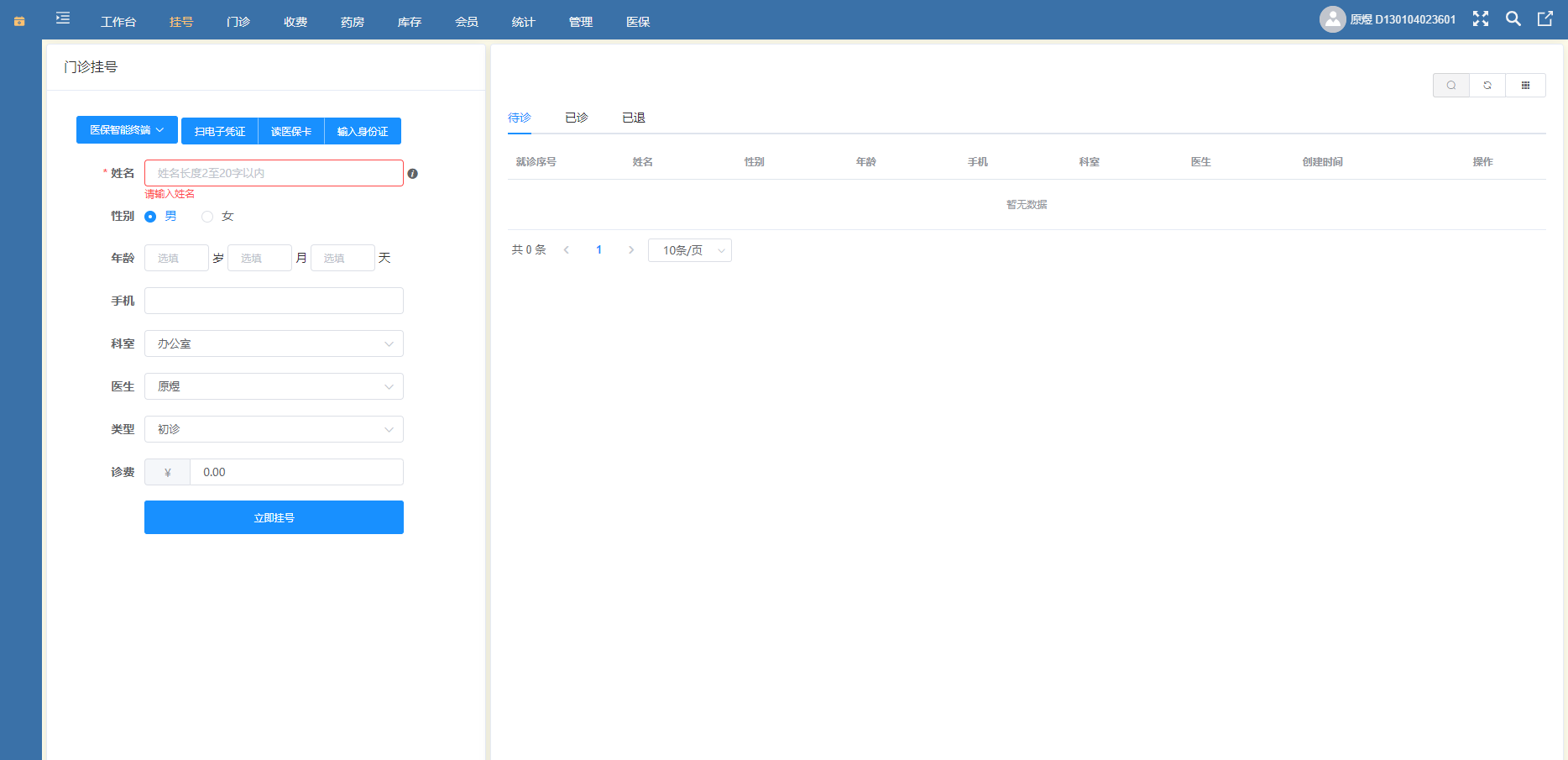The image size is (1568, 760).
Task: Switch to the 已诊 tab
Action: (x=576, y=118)
